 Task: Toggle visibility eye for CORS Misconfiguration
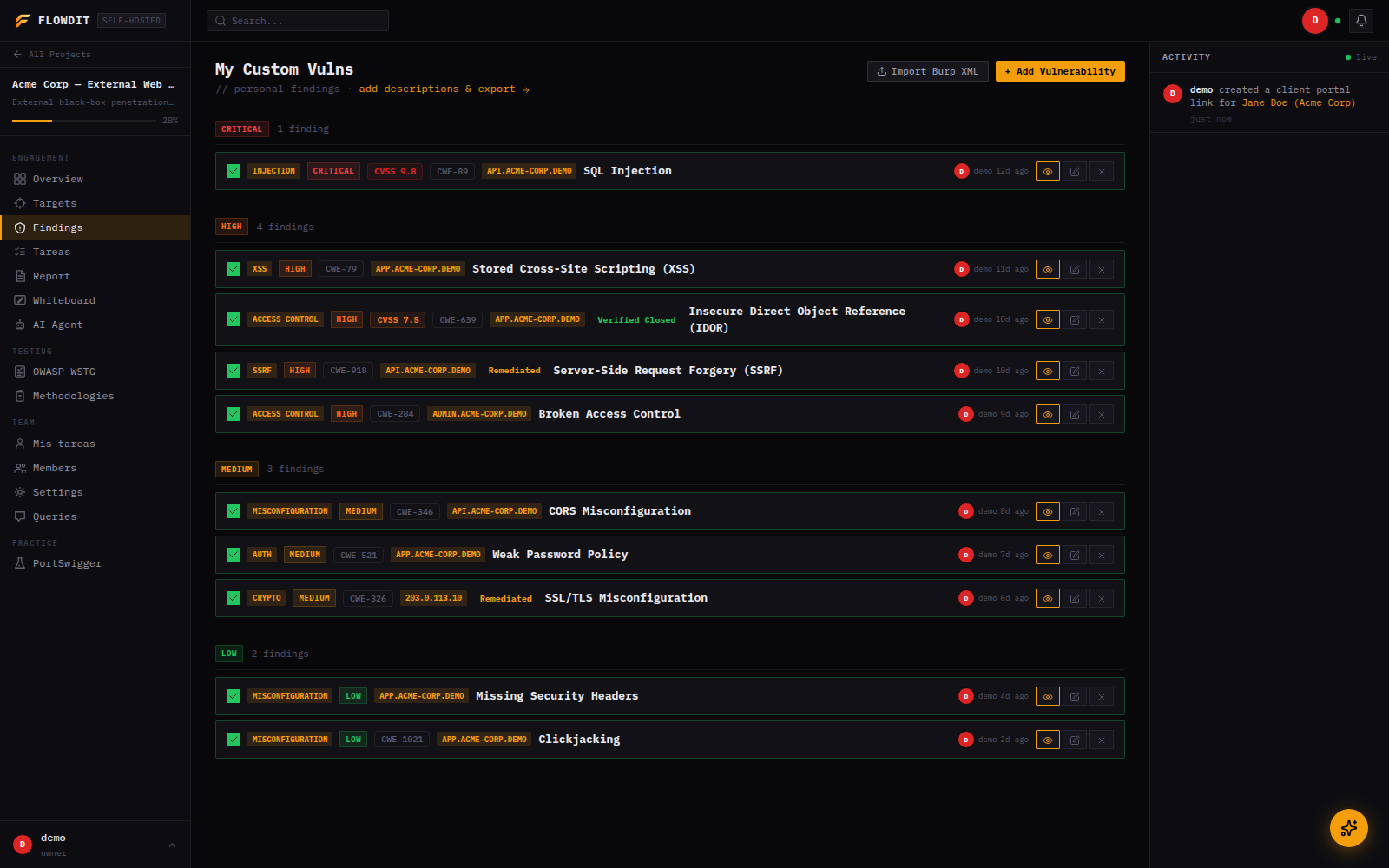point(1048,512)
